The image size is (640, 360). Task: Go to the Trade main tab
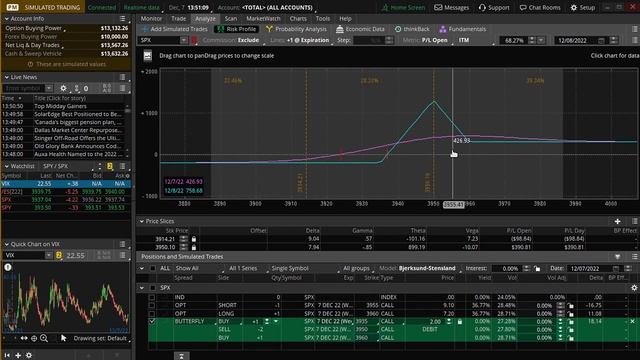178,18
